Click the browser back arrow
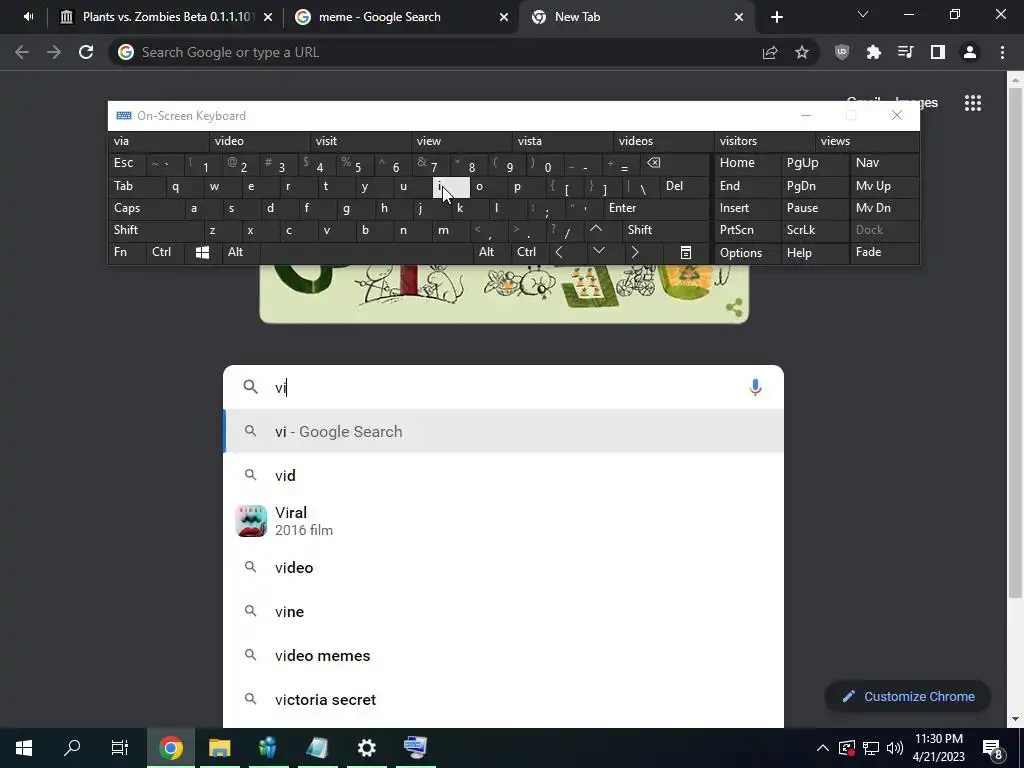Screen dimensions: 1024x768 pos(22,52)
